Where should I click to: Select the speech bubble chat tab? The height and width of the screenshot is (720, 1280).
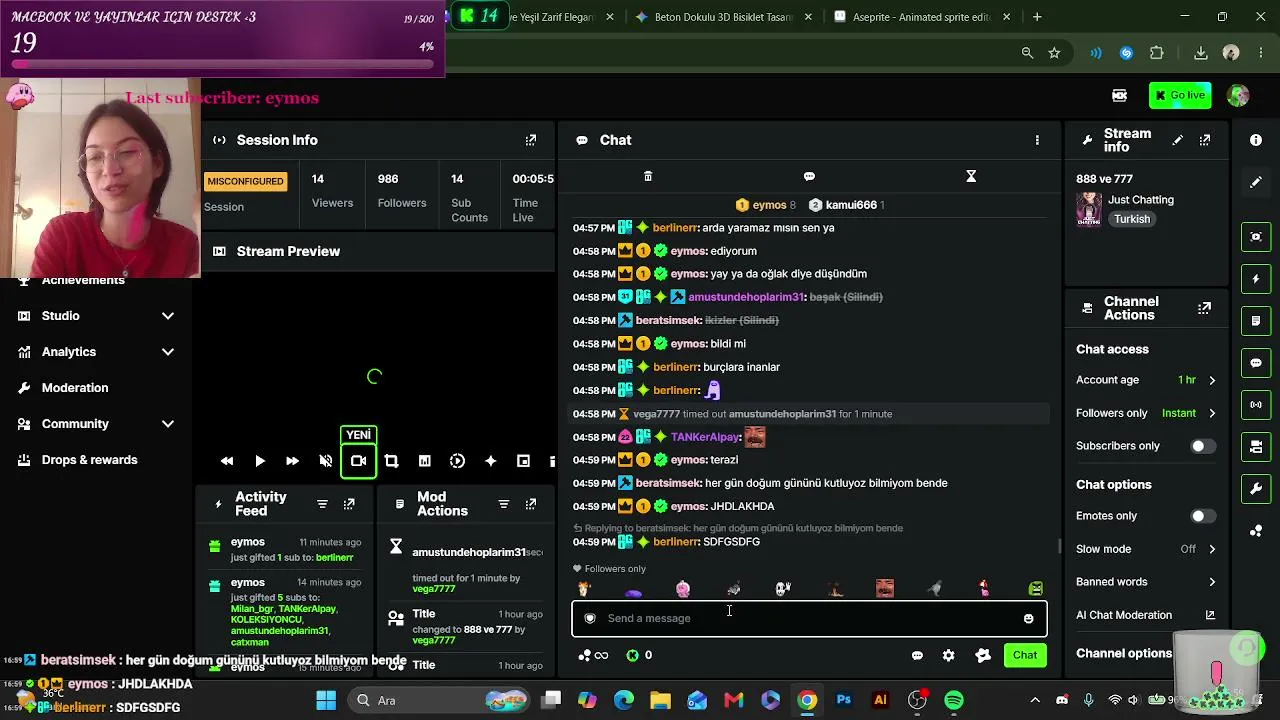click(x=809, y=176)
